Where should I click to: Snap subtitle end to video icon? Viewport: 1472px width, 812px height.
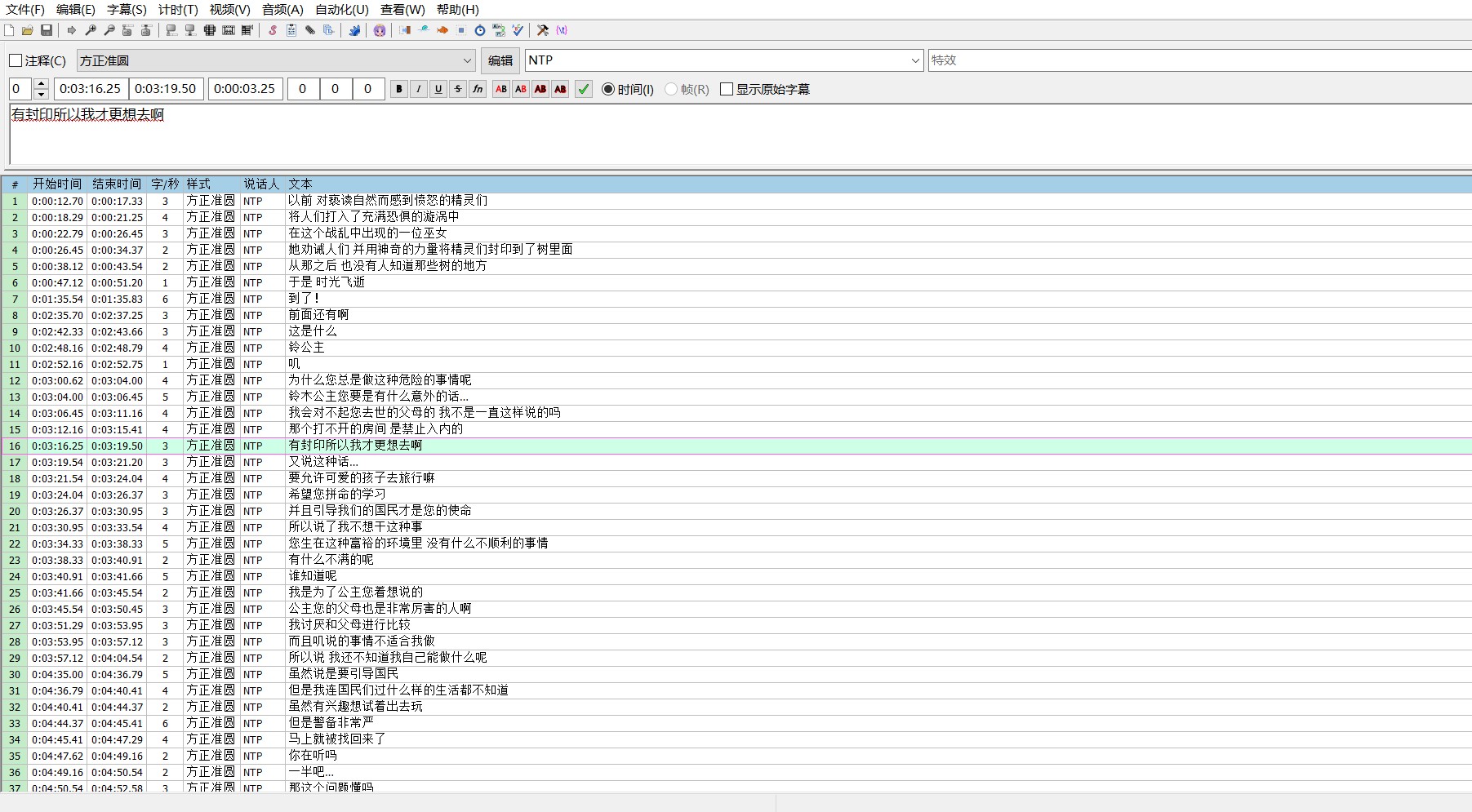coord(190,30)
